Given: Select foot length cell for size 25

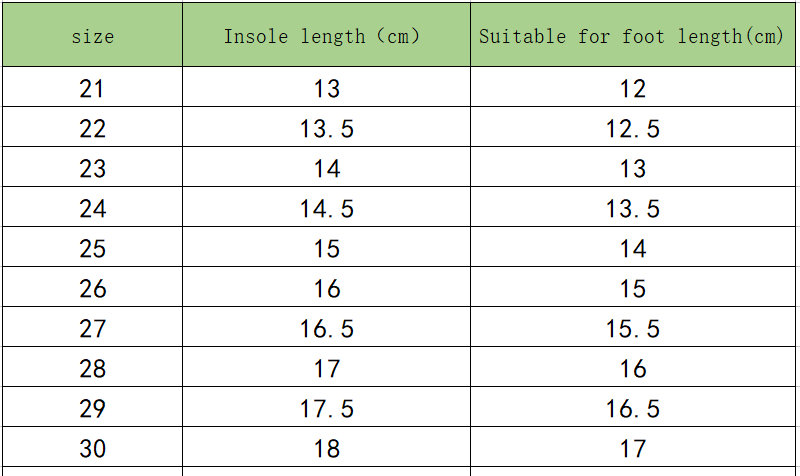Looking at the screenshot, I should 632,249.
